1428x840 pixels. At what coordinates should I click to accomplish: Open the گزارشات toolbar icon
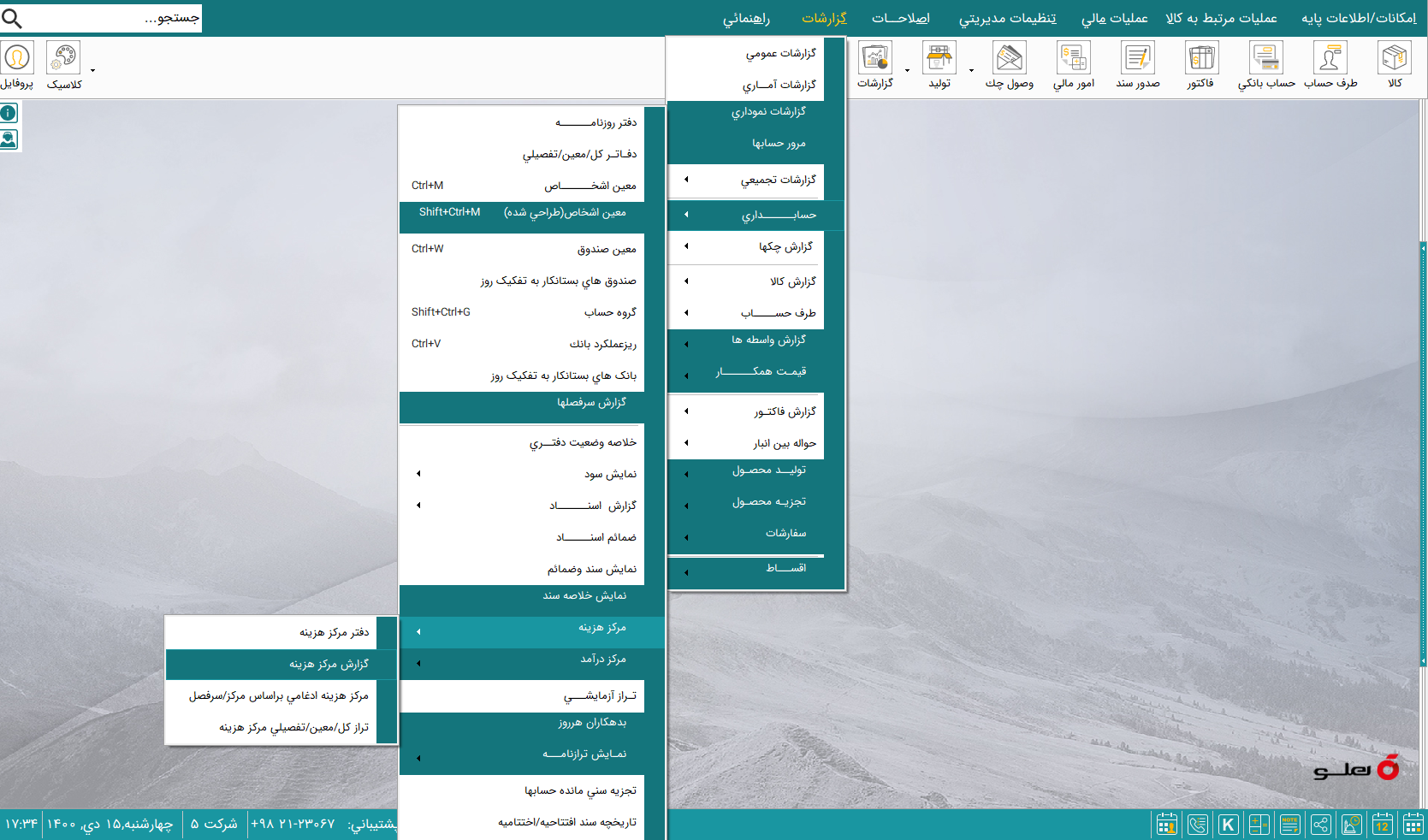tap(875, 58)
